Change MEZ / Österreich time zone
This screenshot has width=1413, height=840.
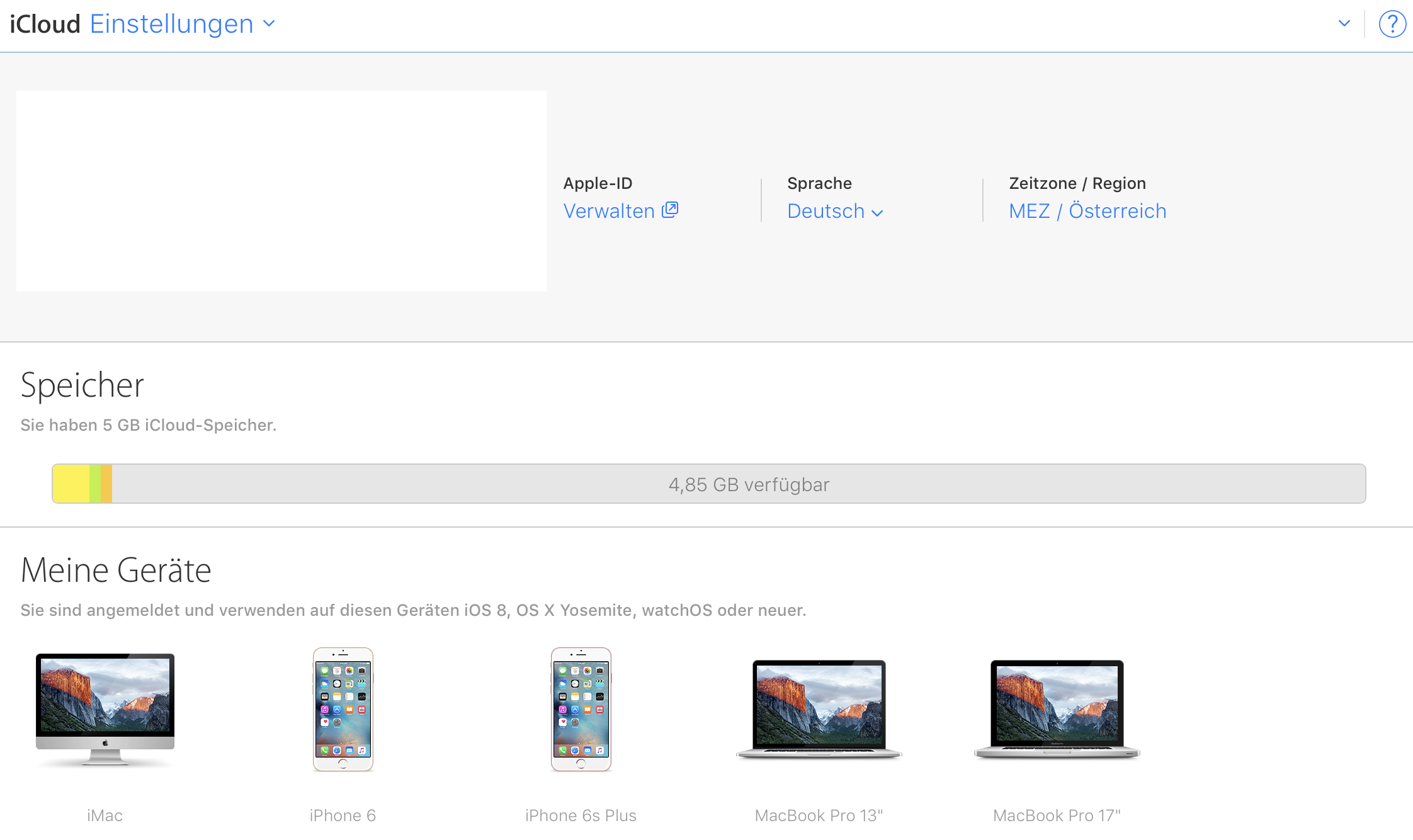click(x=1087, y=212)
